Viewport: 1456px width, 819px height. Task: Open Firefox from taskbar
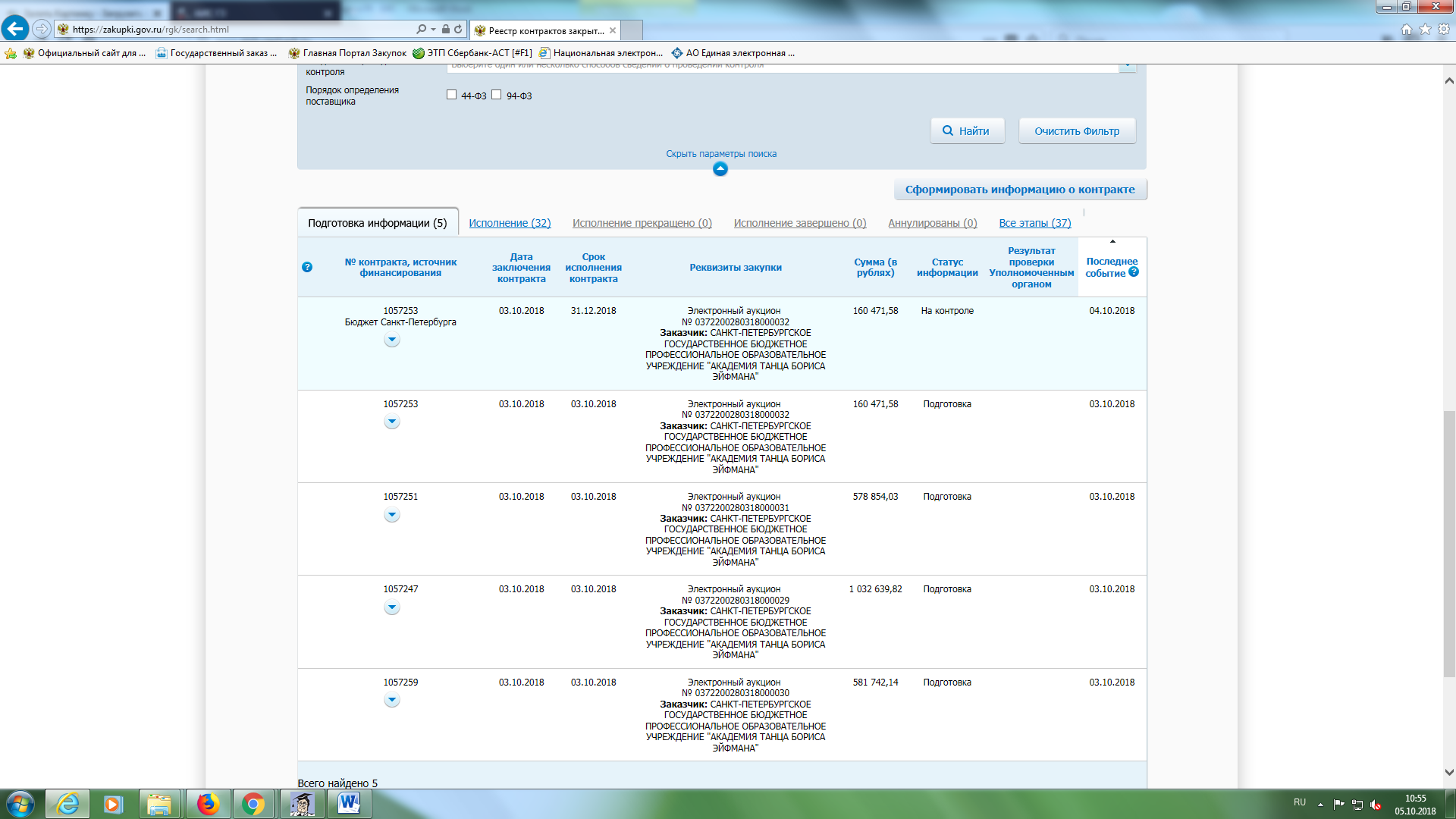coord(207,804)
